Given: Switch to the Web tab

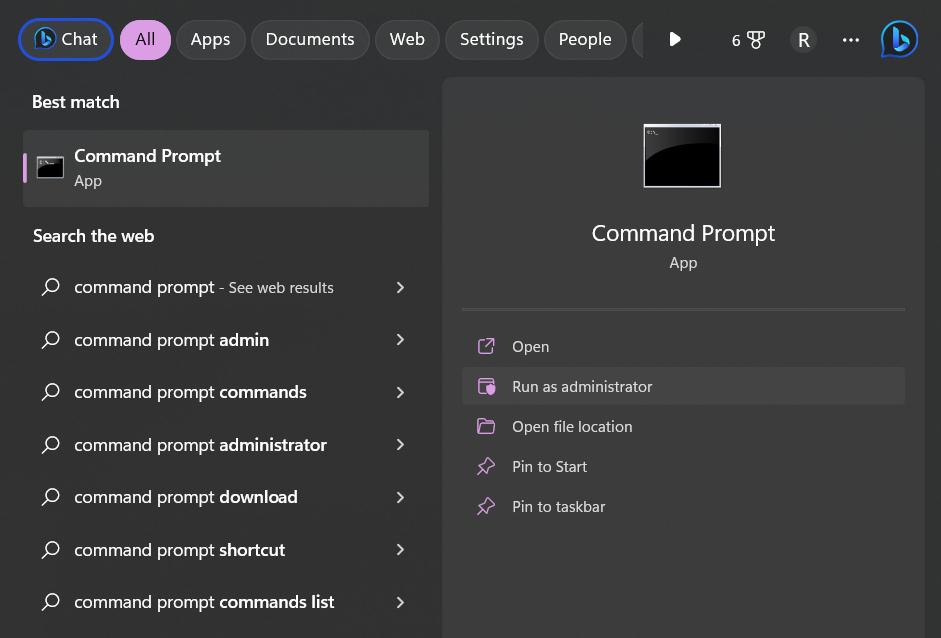Looking at the screenshot, I should click(407, 40).
